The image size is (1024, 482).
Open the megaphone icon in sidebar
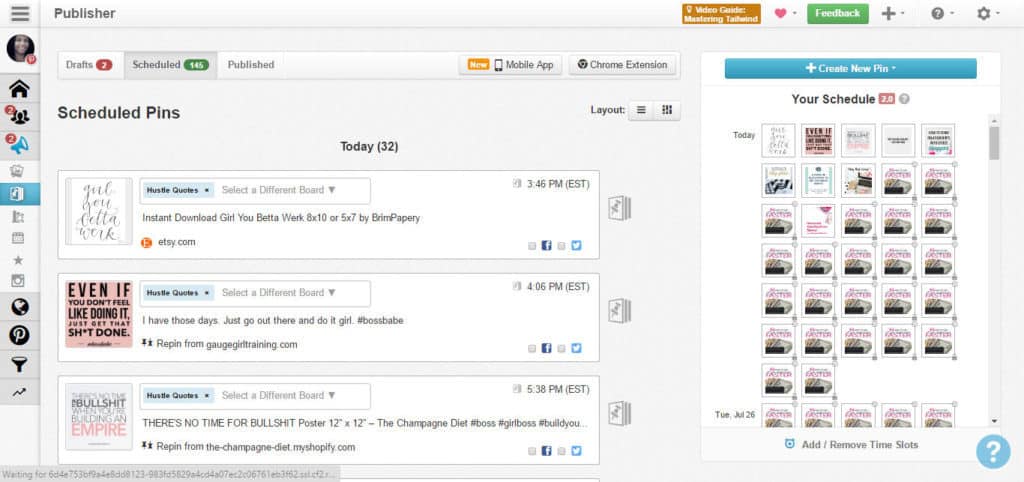(20, 145)
